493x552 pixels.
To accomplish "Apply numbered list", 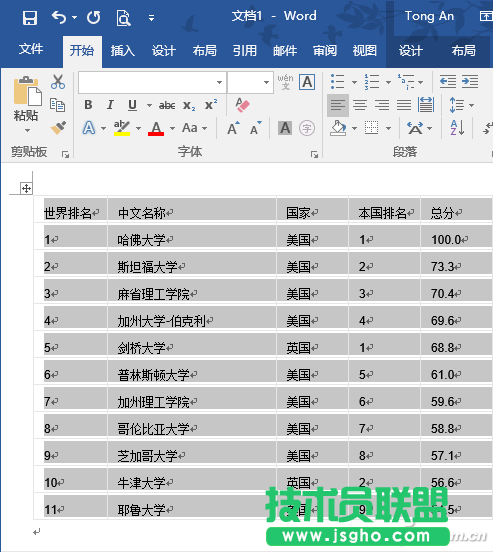I will coord(372,82).
